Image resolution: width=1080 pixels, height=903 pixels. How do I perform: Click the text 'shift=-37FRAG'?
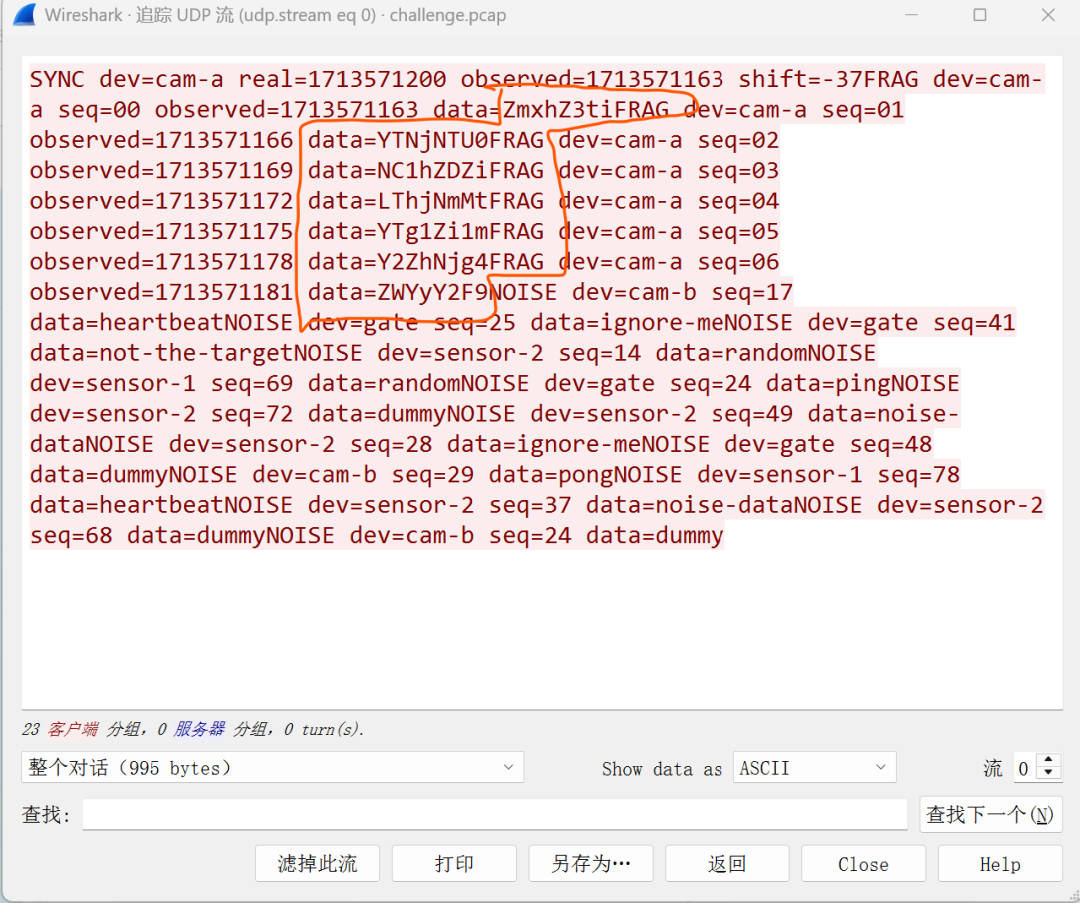coord(829,79)
